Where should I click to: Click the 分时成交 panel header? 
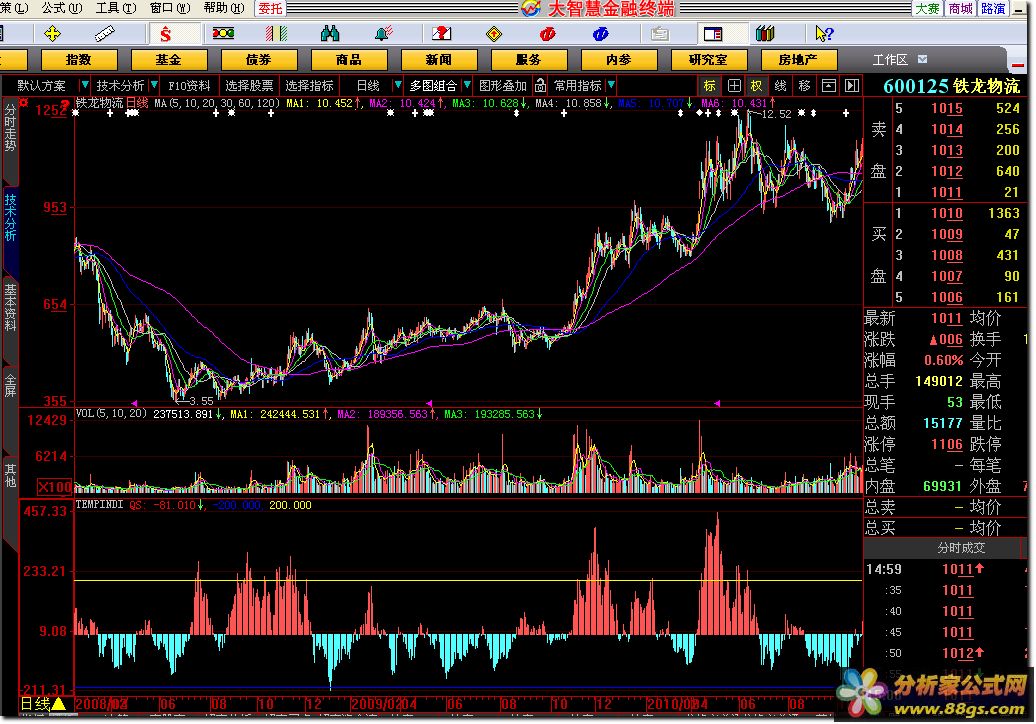click(x=961, y=548)
